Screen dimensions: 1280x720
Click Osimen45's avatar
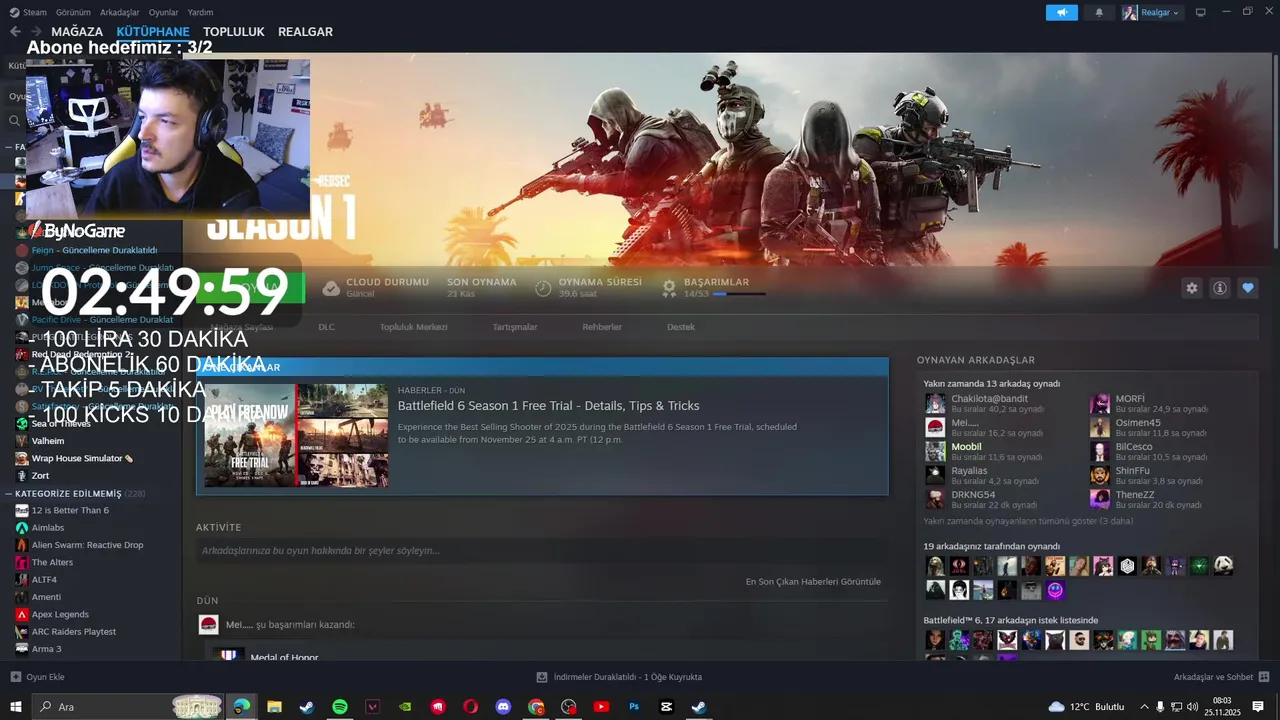click(x=1100, y=427)
